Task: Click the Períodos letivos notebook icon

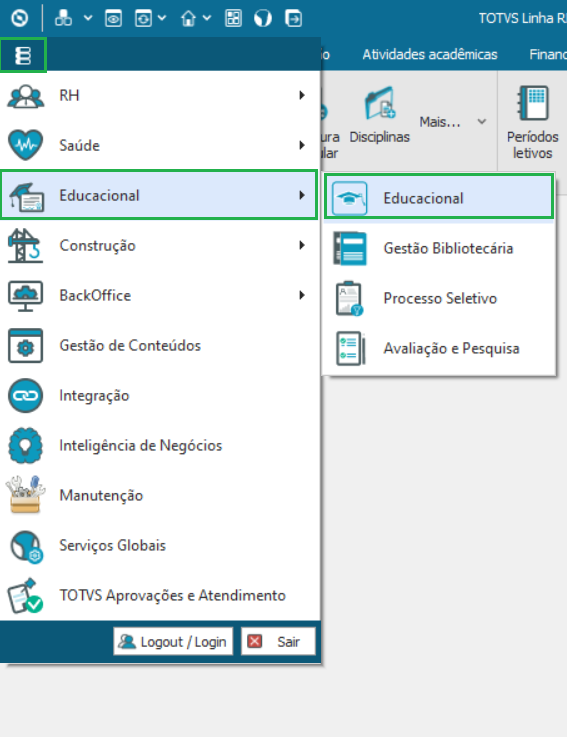Action: click(533, 103)
